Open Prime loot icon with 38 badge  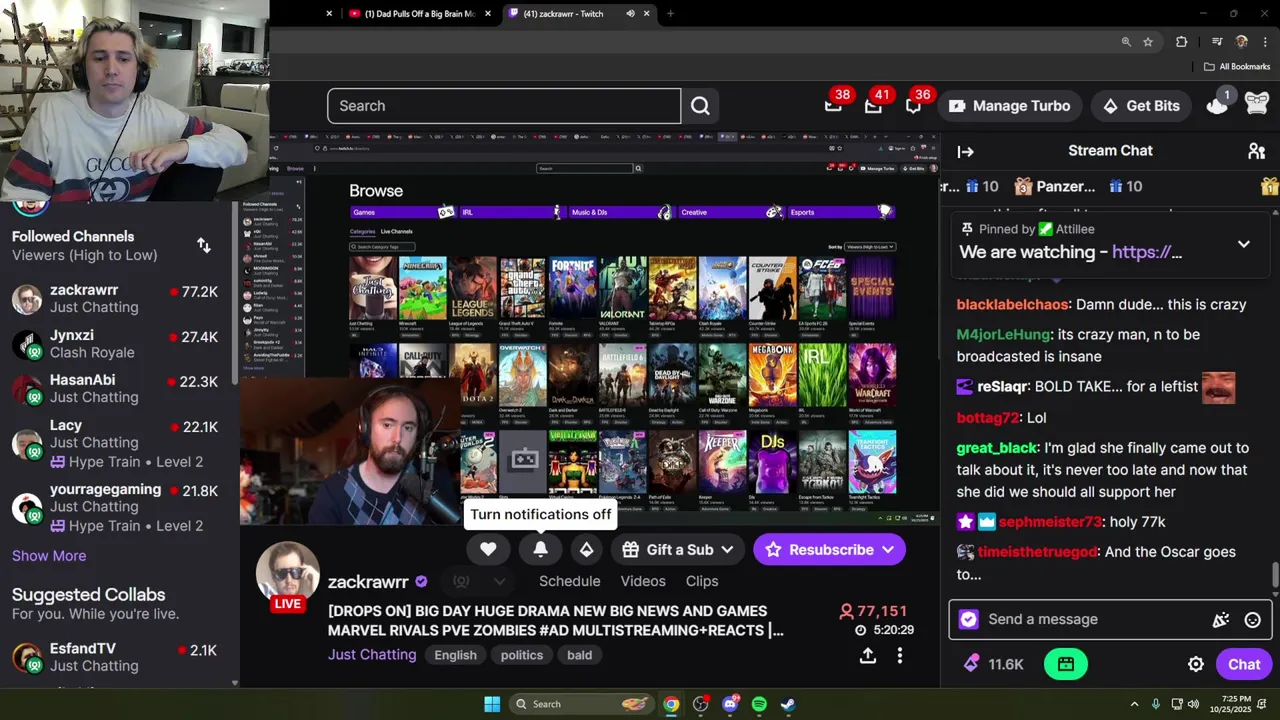pyautogui.click(x=833, y=105)
